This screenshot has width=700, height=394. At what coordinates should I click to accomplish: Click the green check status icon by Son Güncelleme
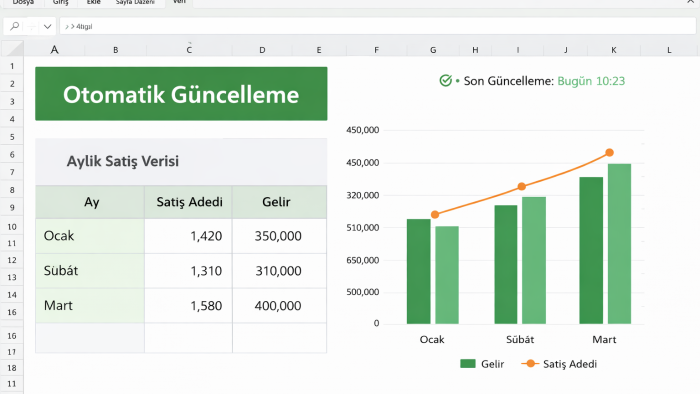pyautogui.click(x=445, y=80)
